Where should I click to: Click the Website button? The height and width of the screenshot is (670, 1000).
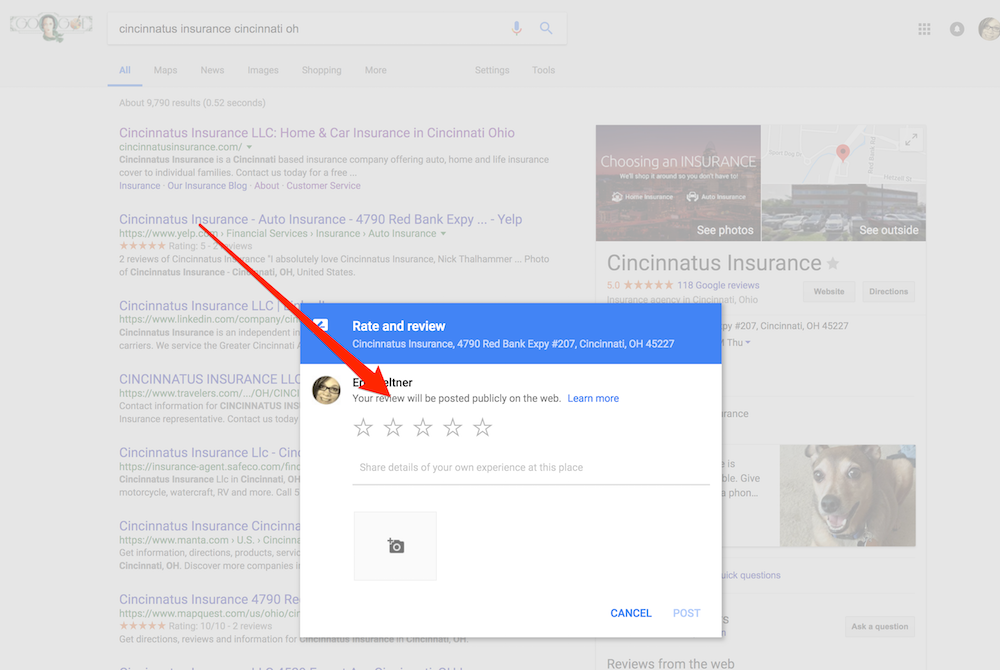pos(829,291)
